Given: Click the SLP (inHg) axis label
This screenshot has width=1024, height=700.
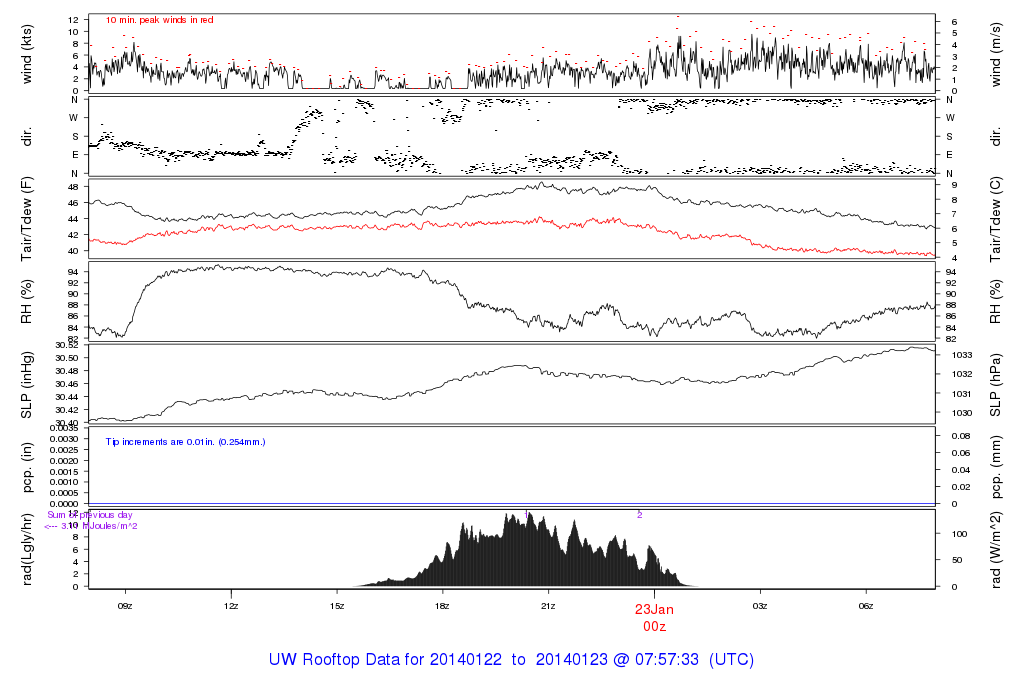Looking at the screenshot, I should click(x=28, y=385).
